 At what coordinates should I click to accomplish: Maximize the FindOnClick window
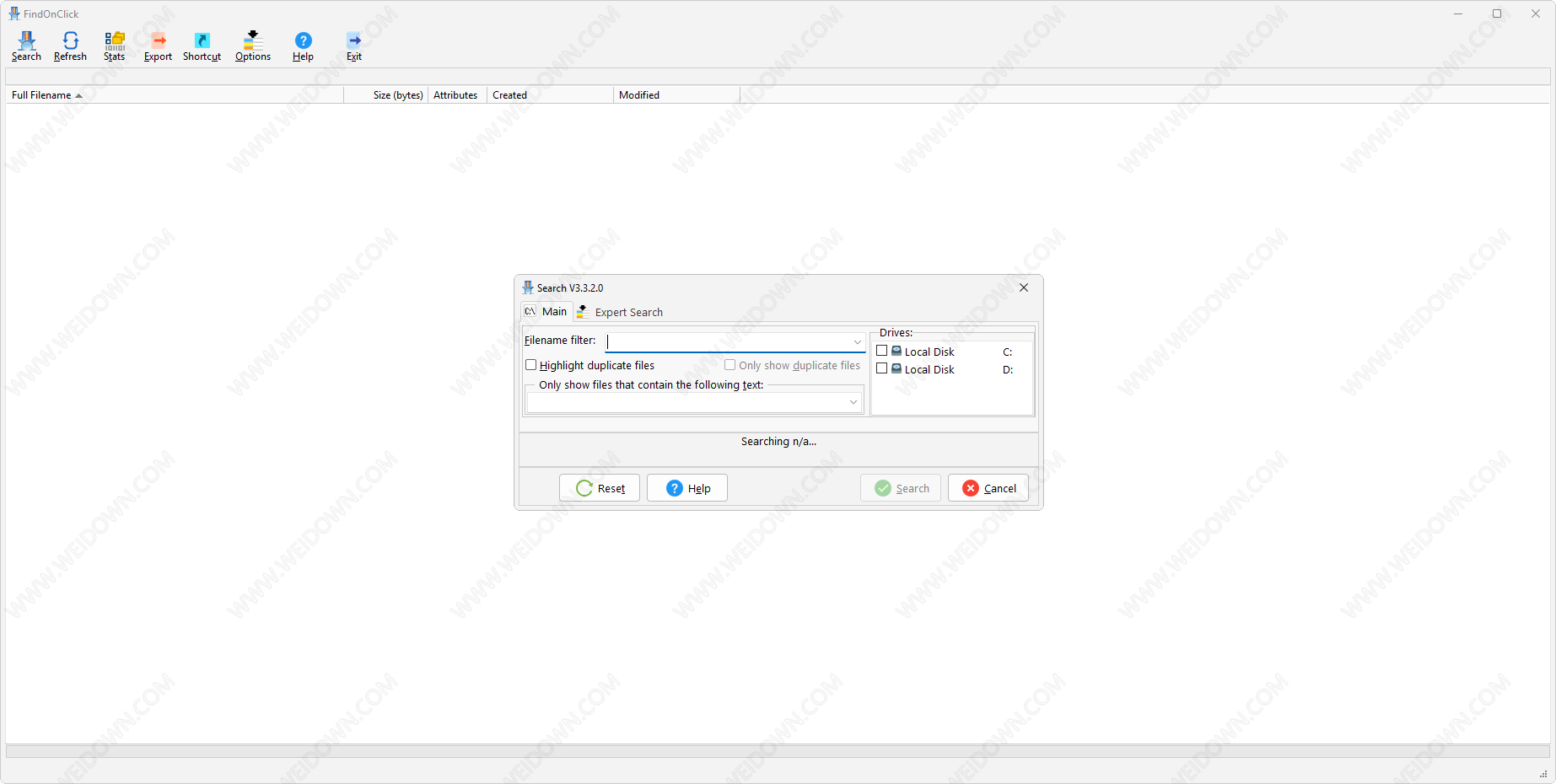click(1497, 13)
